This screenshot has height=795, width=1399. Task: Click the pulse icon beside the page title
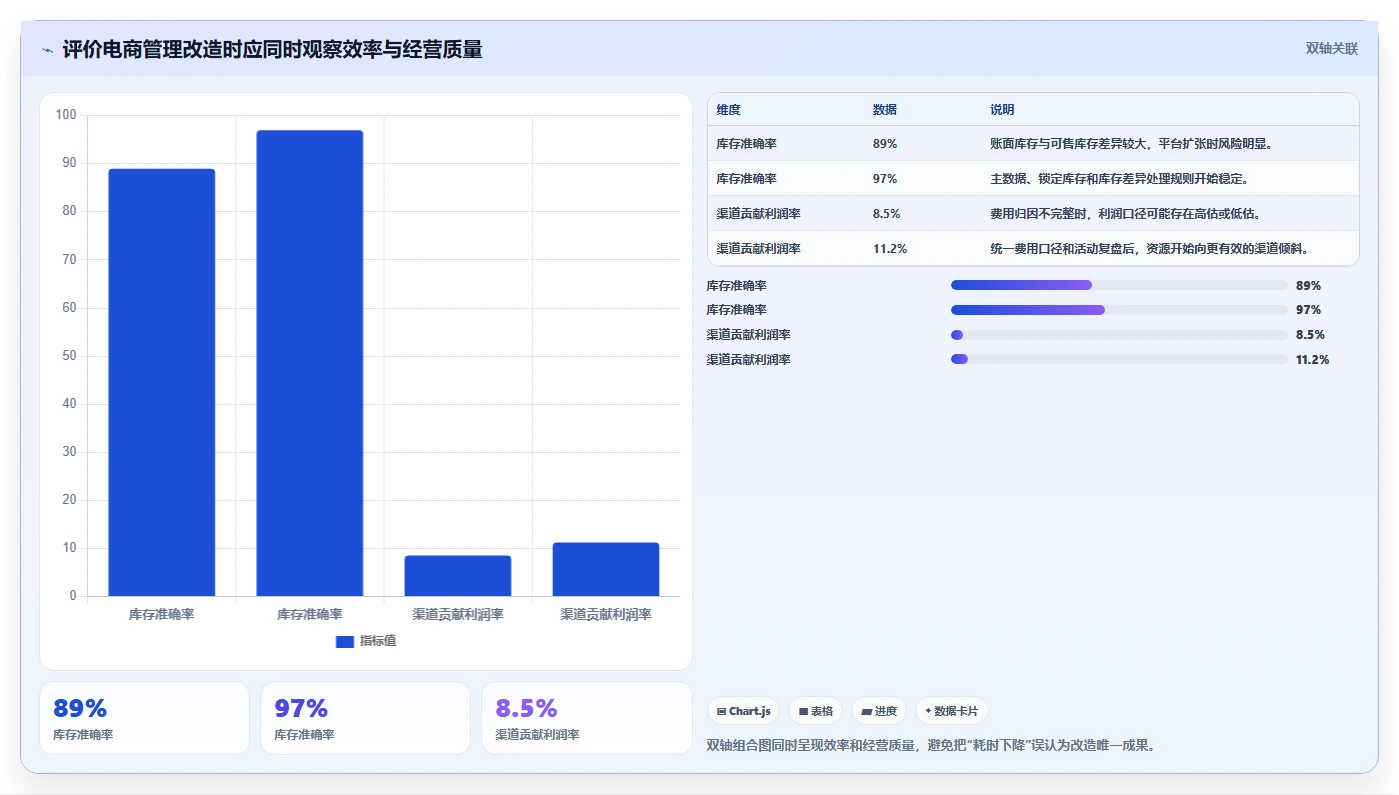[48, 50]
